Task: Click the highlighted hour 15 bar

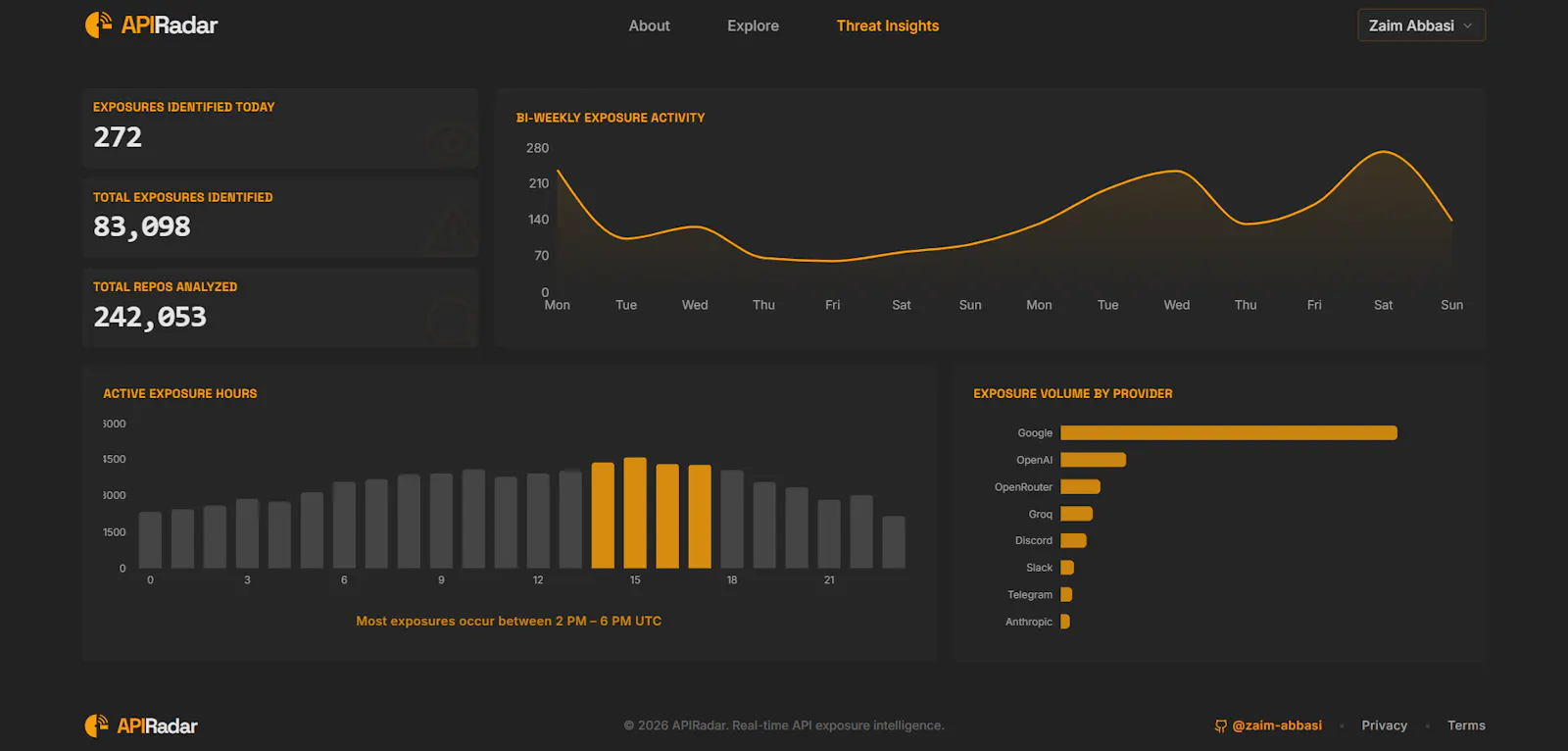Action: point(635,513)
